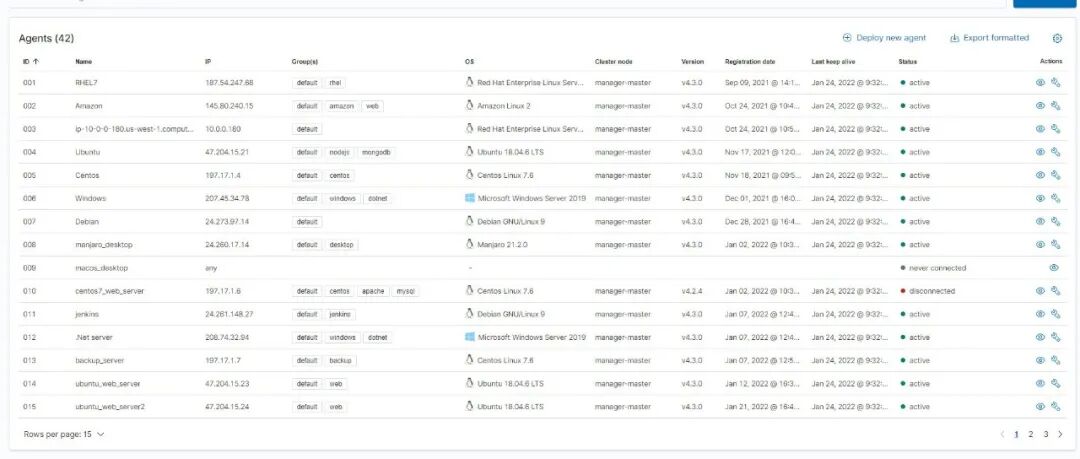Open configuration icon for manjaro_desktop
The image size is (1080, 459).
[1055, 245]
